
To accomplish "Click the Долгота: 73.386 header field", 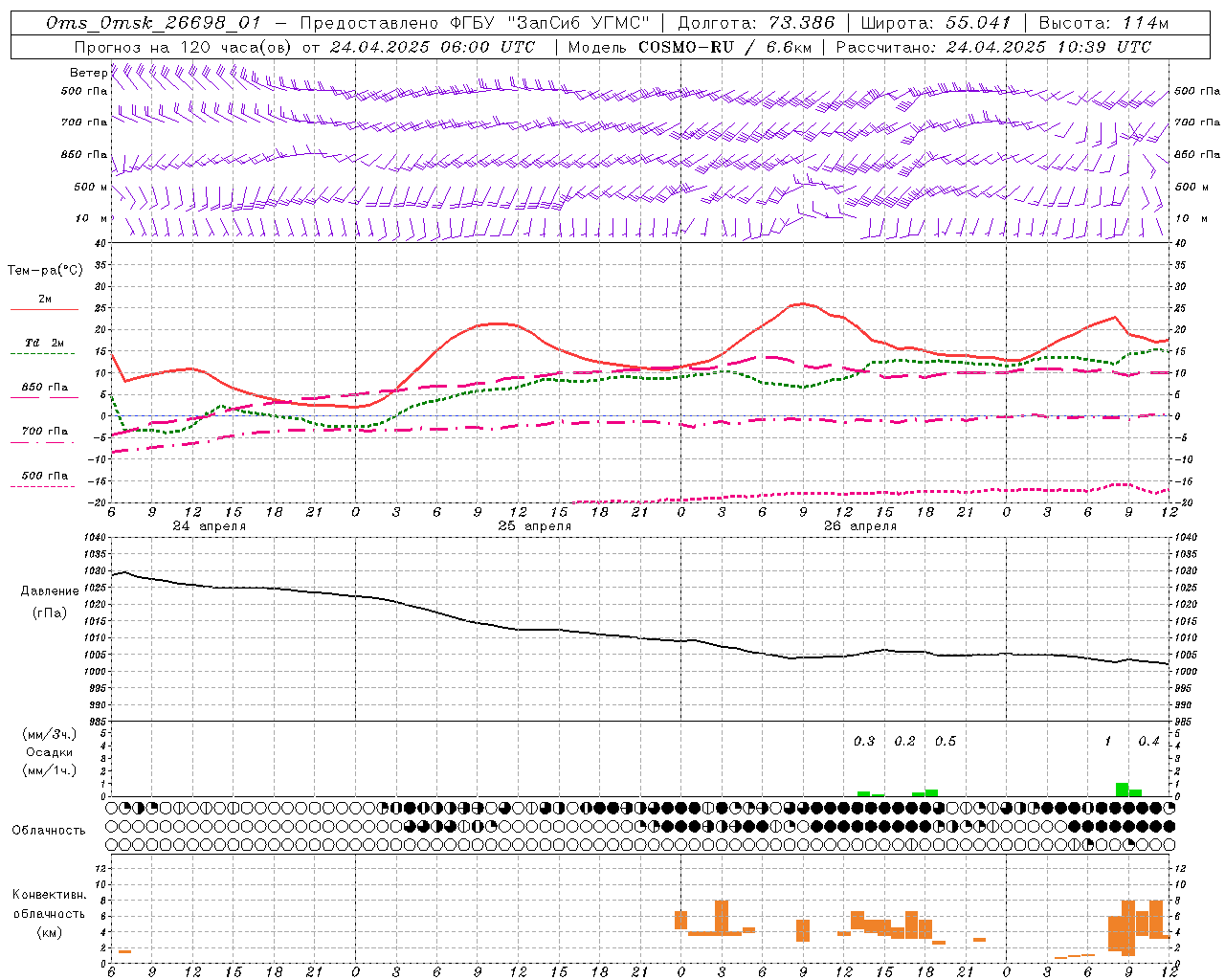I will (756, 24).
